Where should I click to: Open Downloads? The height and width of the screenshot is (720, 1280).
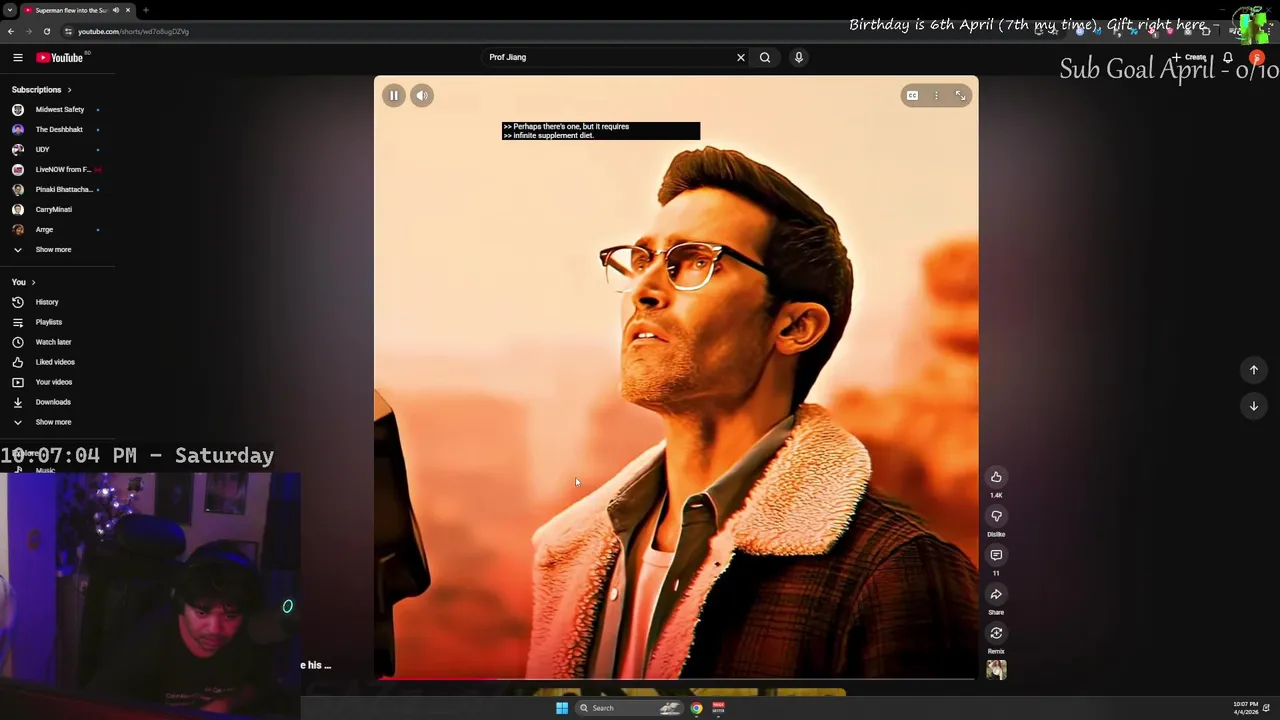(x=56, y=402)
